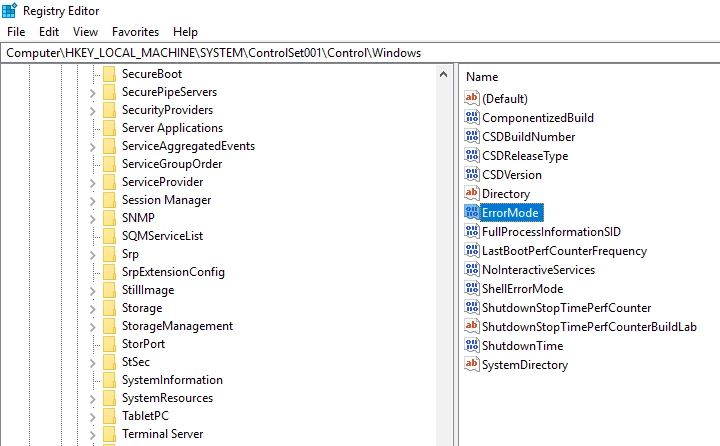Image resolution: width=720 pixels, height=446 pixels.
Task: Select the ComponentizedBuild value name
Action: click(538, 118)
